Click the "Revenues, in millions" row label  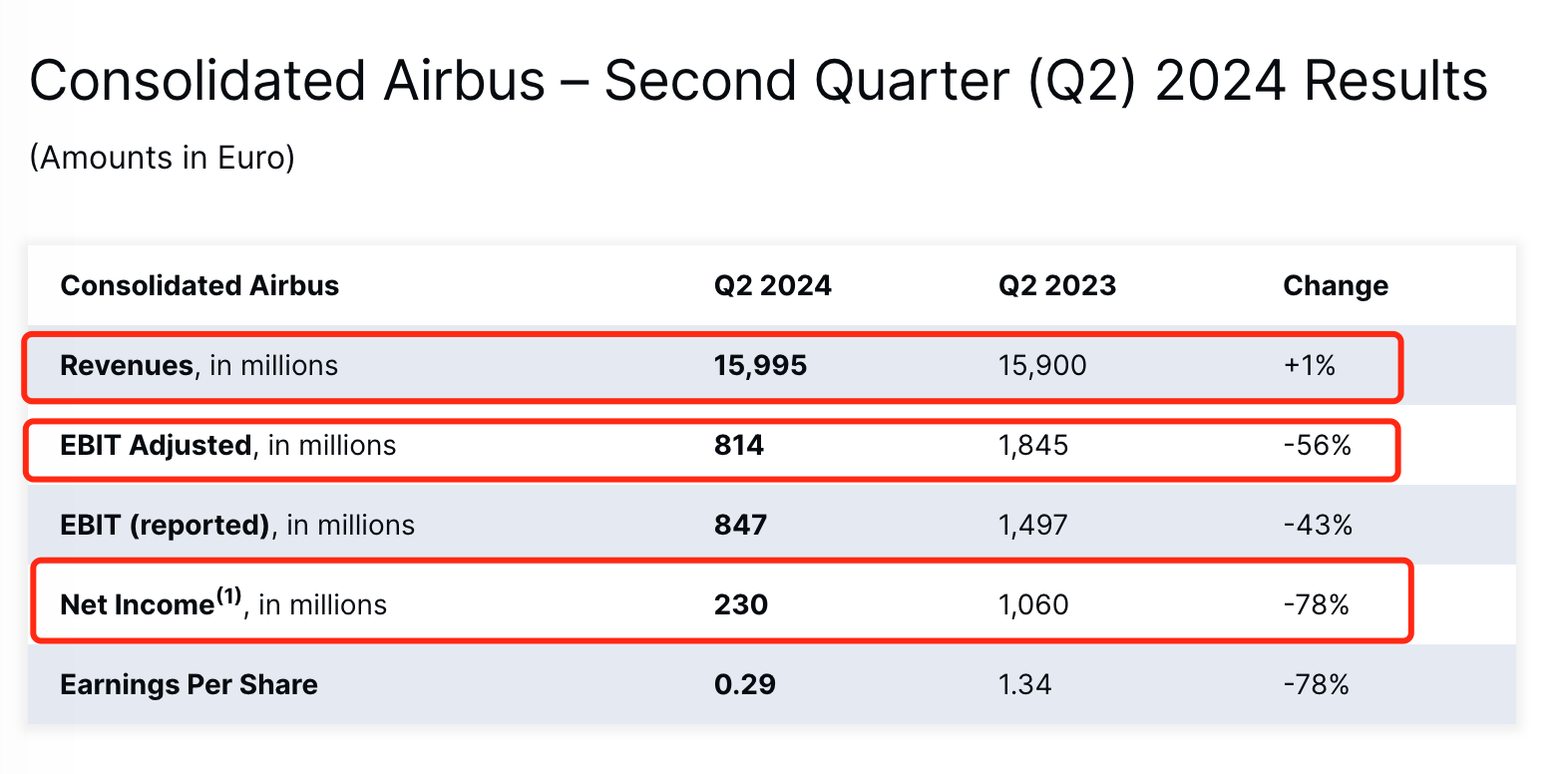[x=198, y=366]
